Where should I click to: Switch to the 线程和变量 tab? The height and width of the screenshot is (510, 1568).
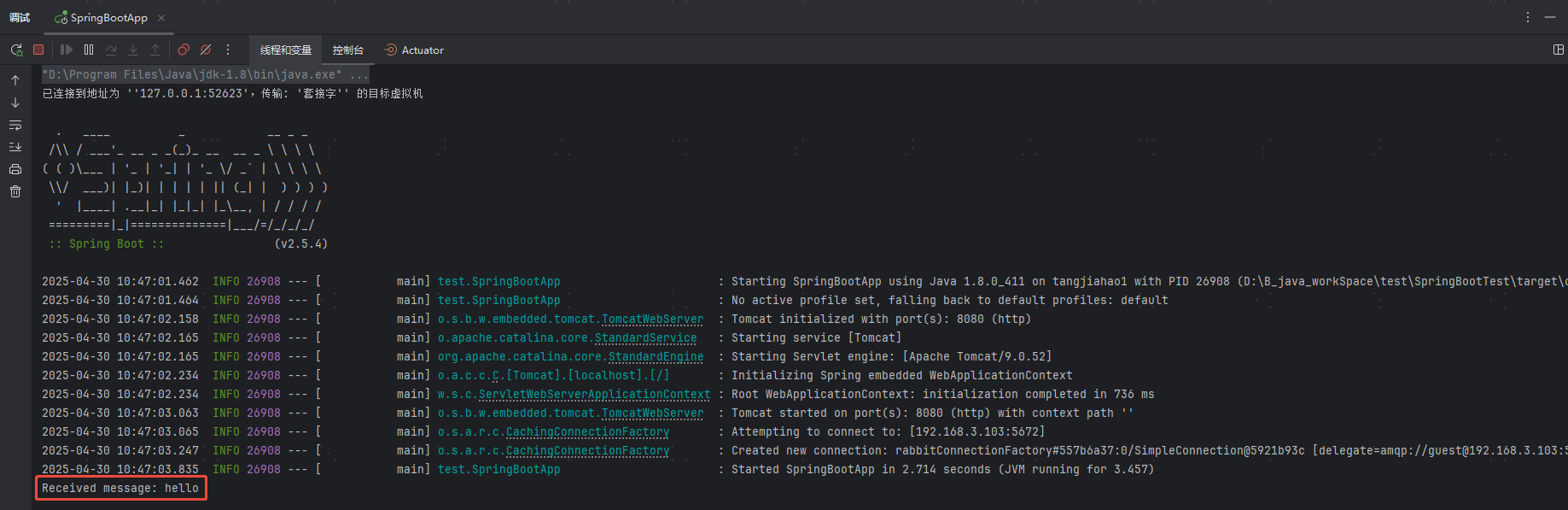[x=286, y=50]
